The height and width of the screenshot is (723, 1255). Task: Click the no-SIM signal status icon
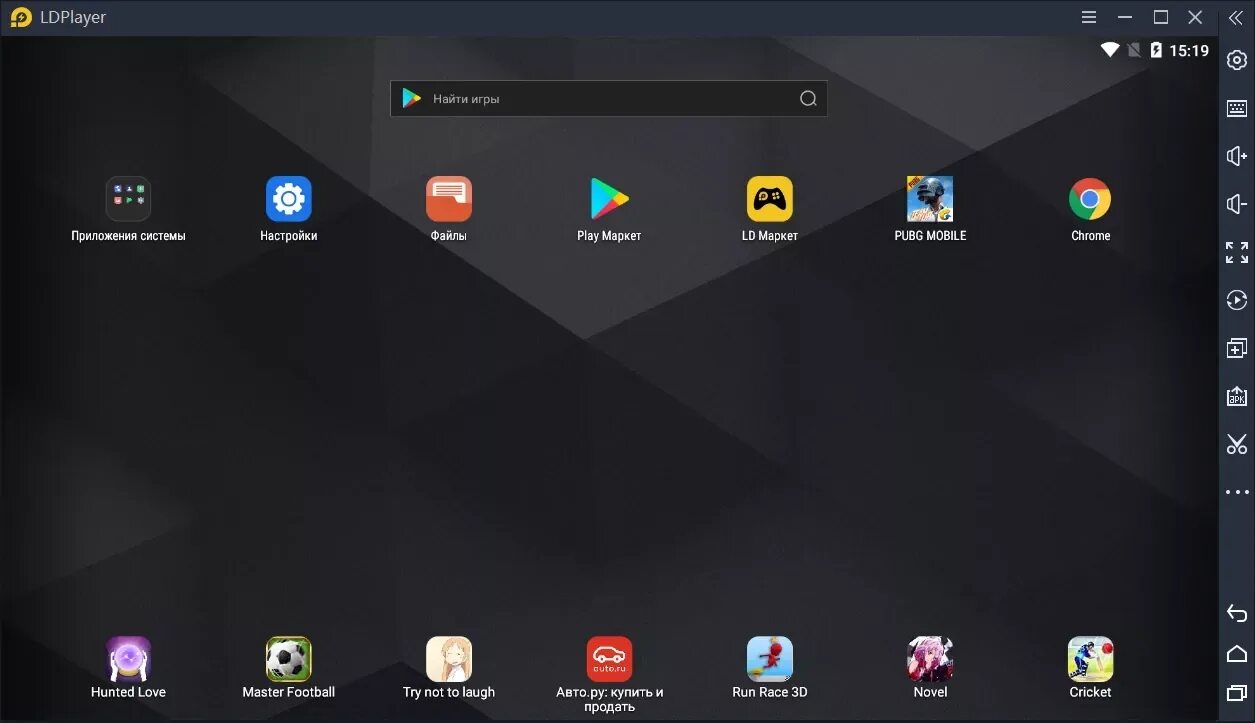coord(1134,50)
